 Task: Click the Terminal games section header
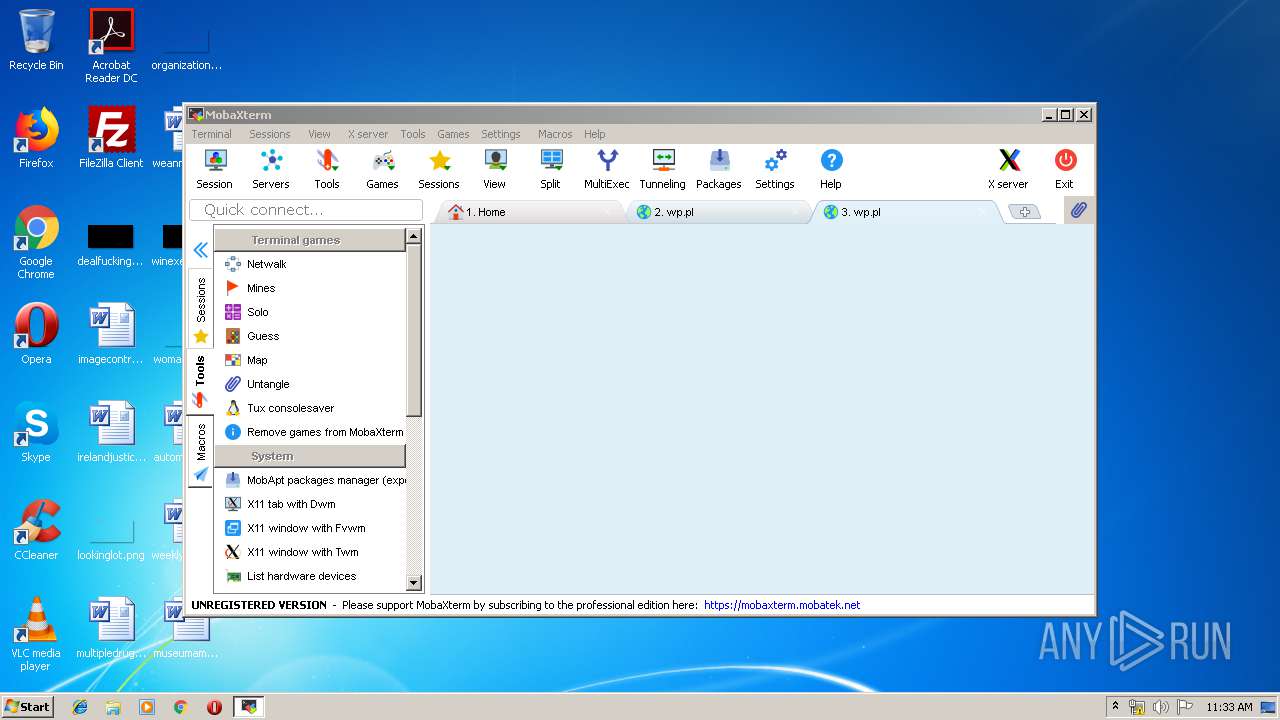point(310,240)
